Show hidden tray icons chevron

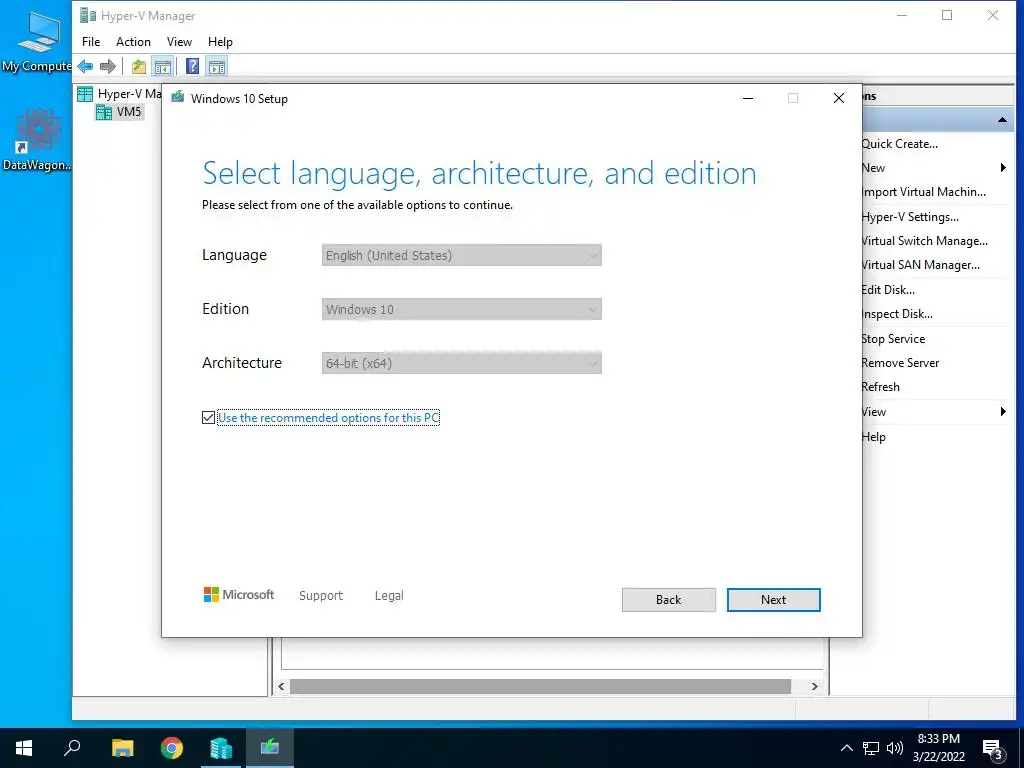pos(846,748)
